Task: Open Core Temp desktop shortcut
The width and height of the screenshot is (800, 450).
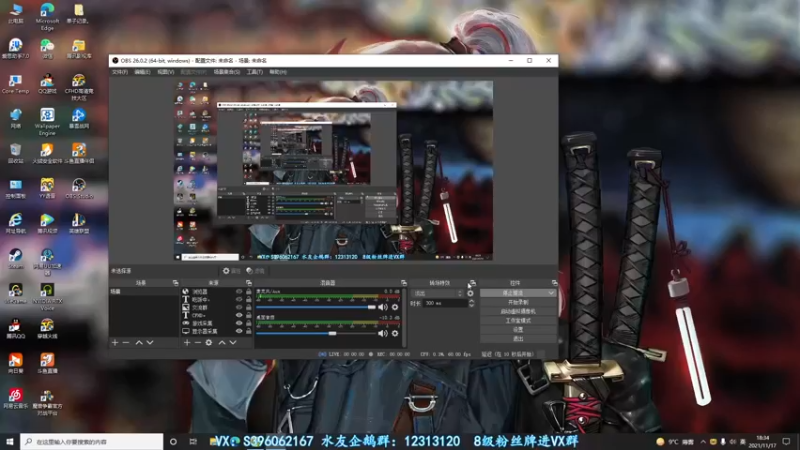Action: 15,84
